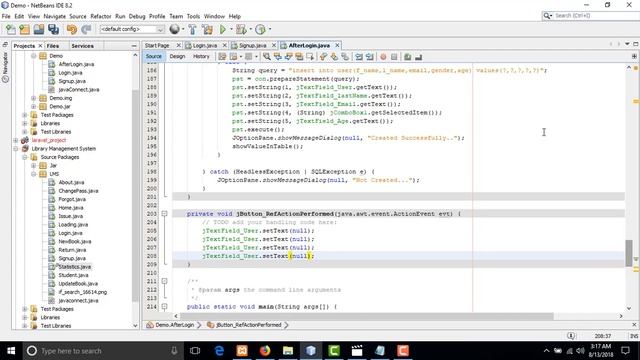Image resolution: width=640 pixels, height=360 pixels.
Task: Open the Tools menu
Action: tap(193, 16)
